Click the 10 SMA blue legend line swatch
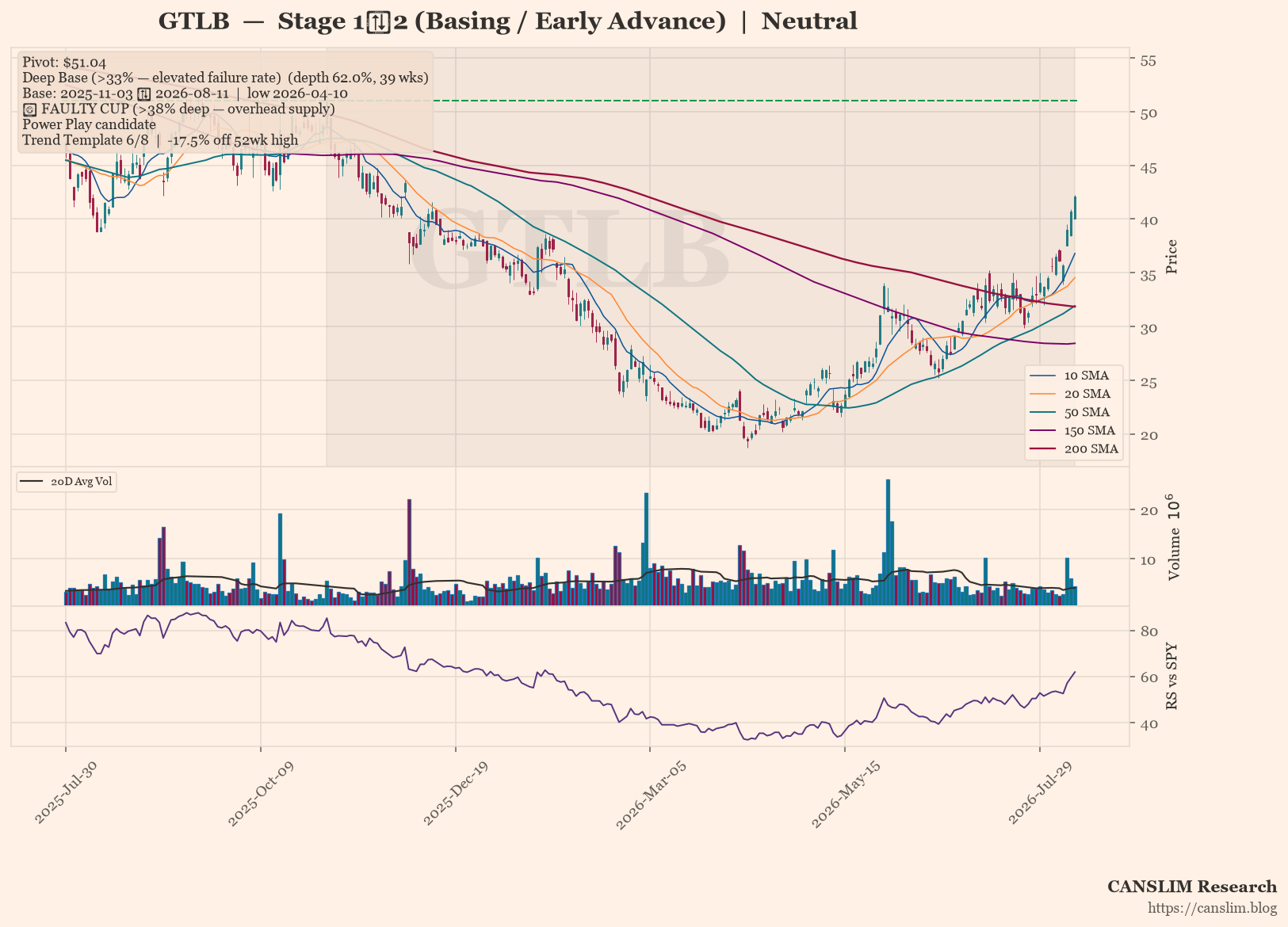The image size is (1288, 927). click(x=1042, y=376)
